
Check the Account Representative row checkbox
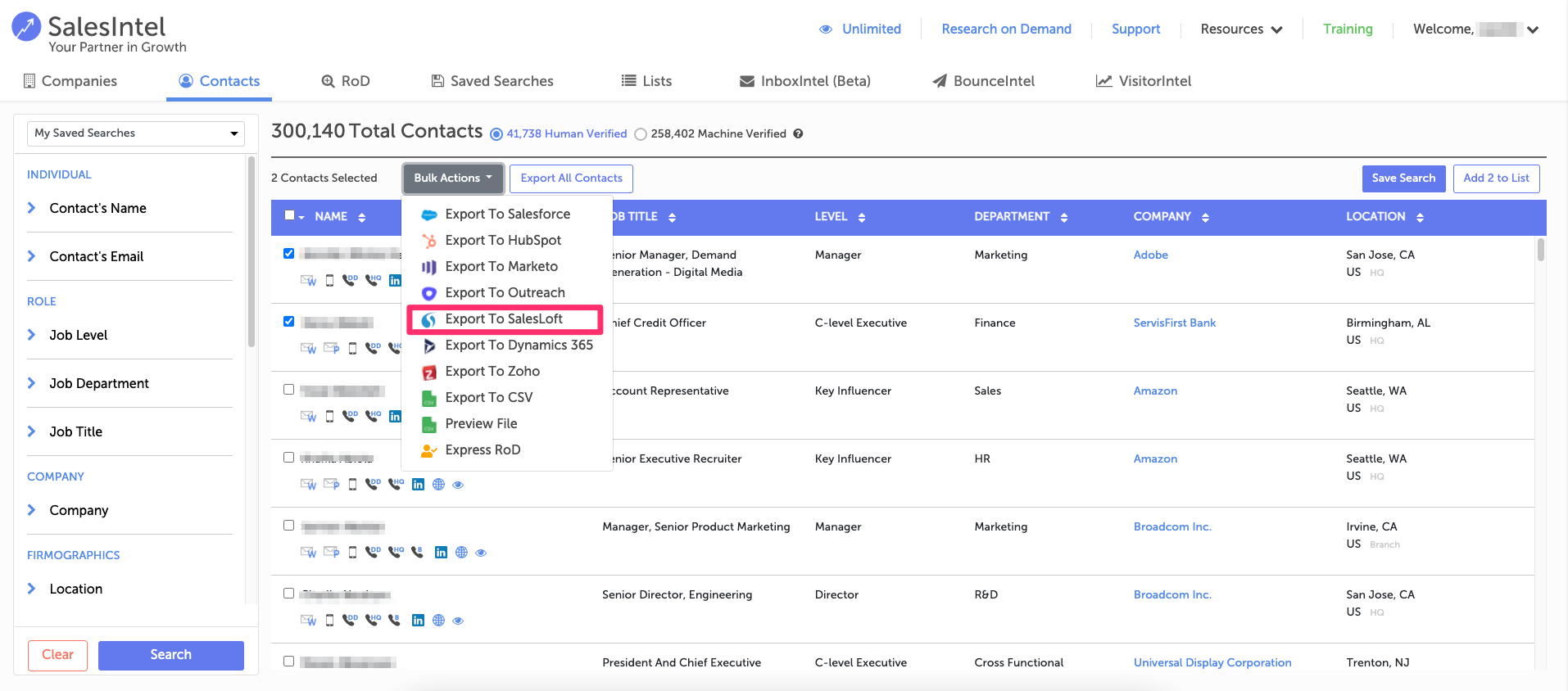pos(288,390)
